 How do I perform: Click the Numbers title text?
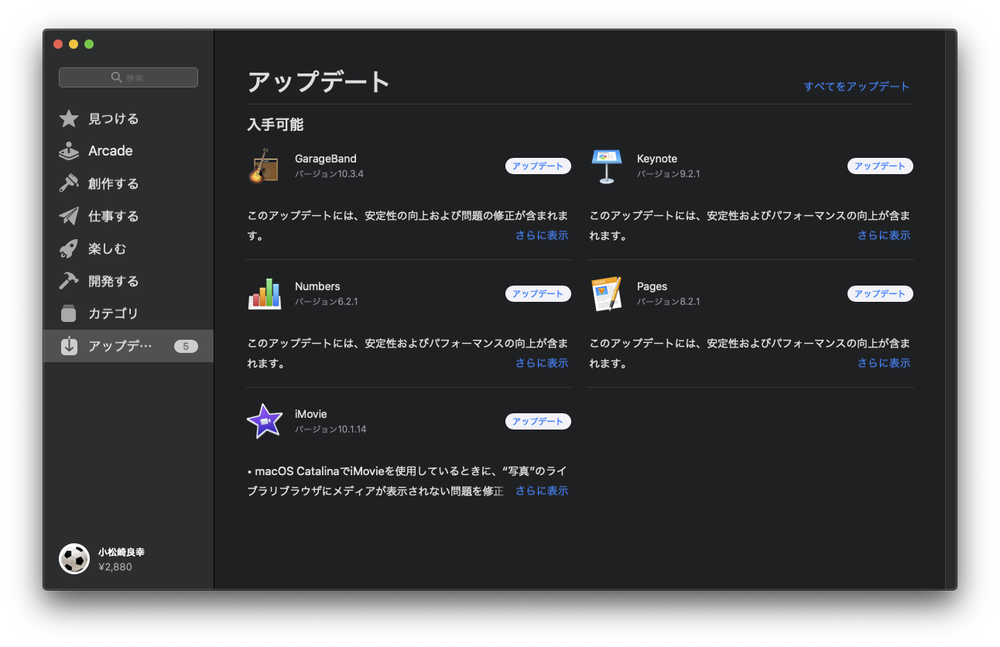coord(317,286)
